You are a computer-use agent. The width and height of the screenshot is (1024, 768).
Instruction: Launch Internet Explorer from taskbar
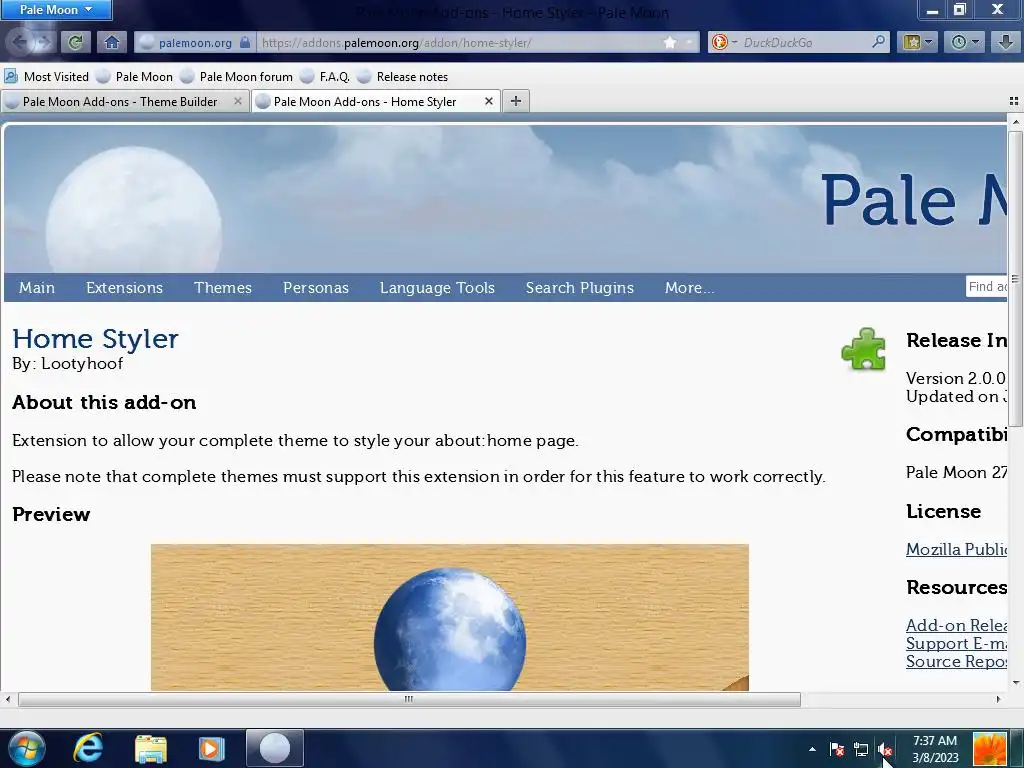[88, 748]
